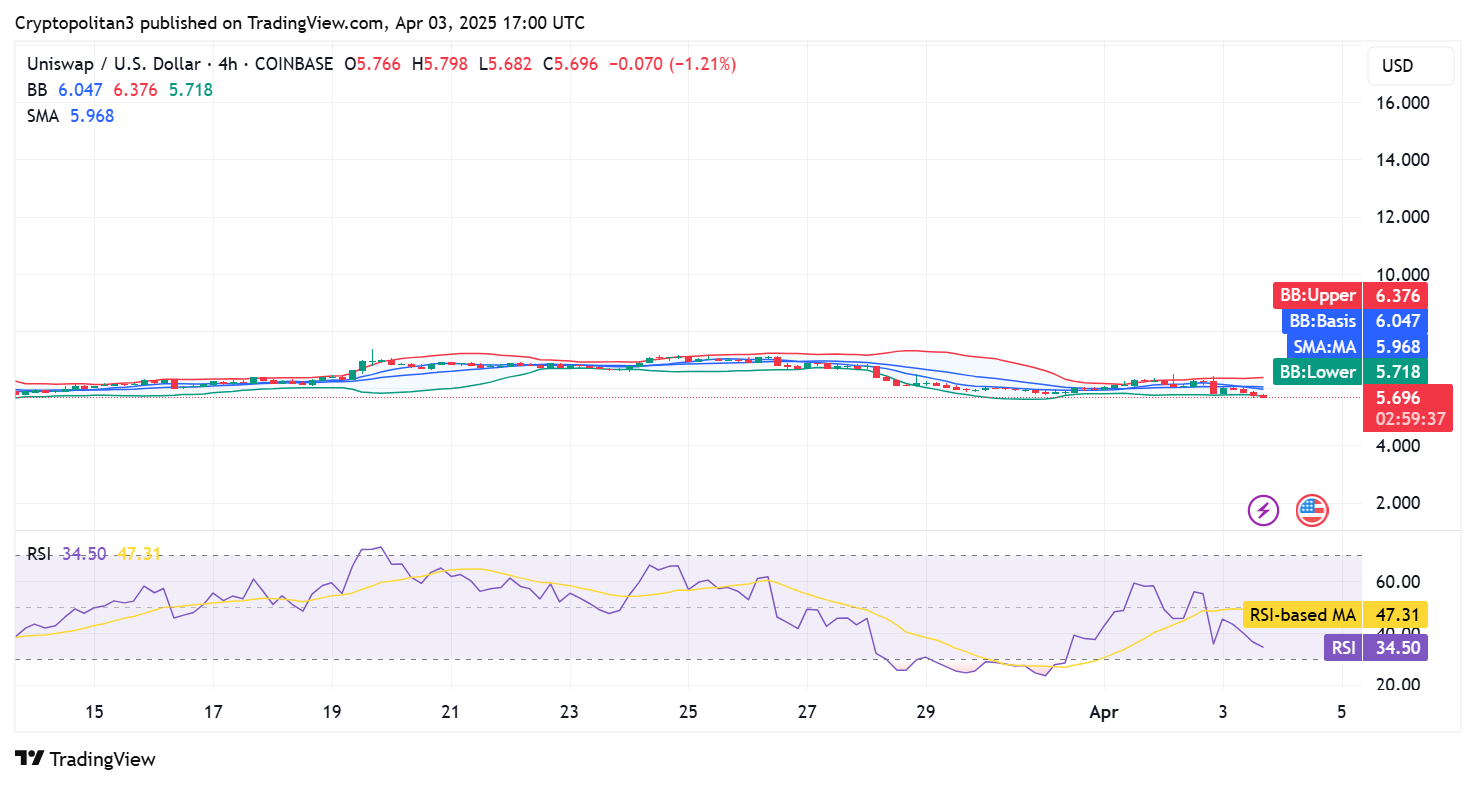Click the 16.000 price axis label
Screen dimensions: 1476x785
click(x=1402, y=103)
